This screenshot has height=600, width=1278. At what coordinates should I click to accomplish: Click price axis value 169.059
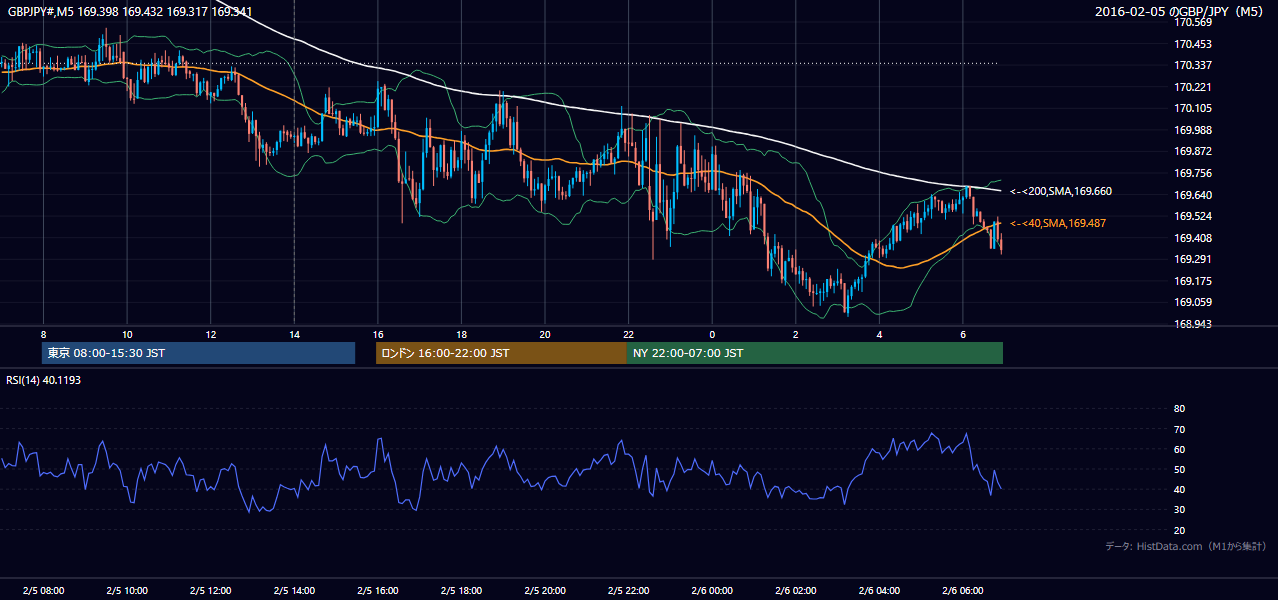1193,302
